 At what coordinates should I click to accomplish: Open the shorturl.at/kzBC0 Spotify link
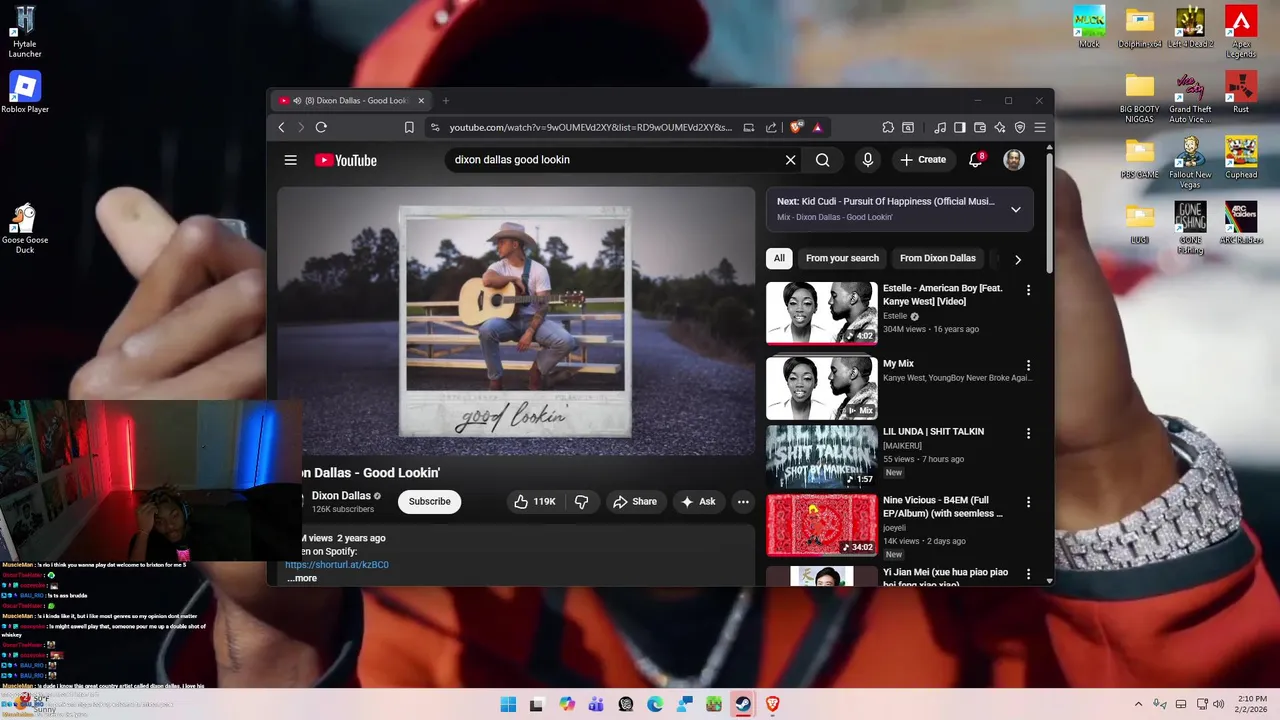(336, 565)
